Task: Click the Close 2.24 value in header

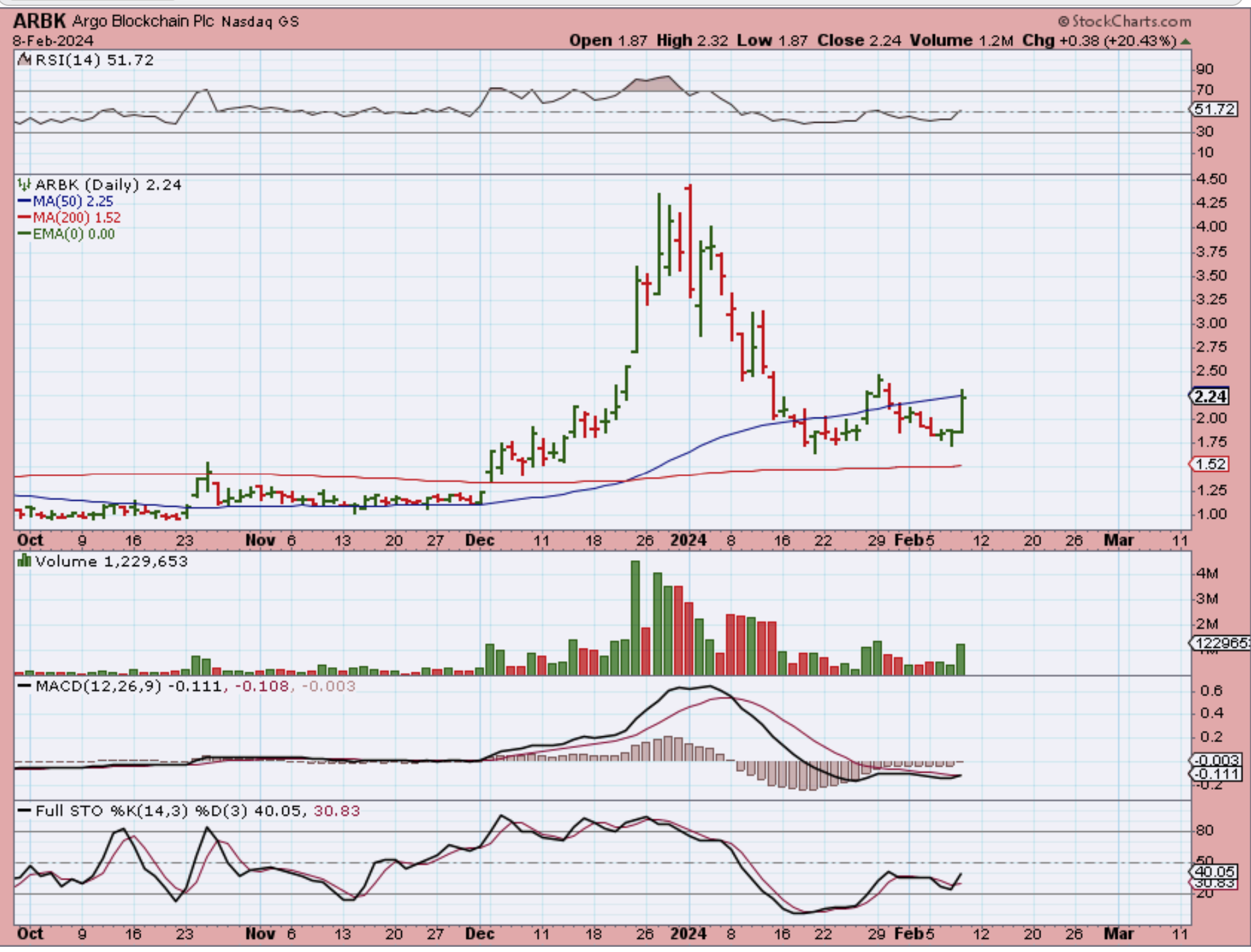Action: pos(859,41)
